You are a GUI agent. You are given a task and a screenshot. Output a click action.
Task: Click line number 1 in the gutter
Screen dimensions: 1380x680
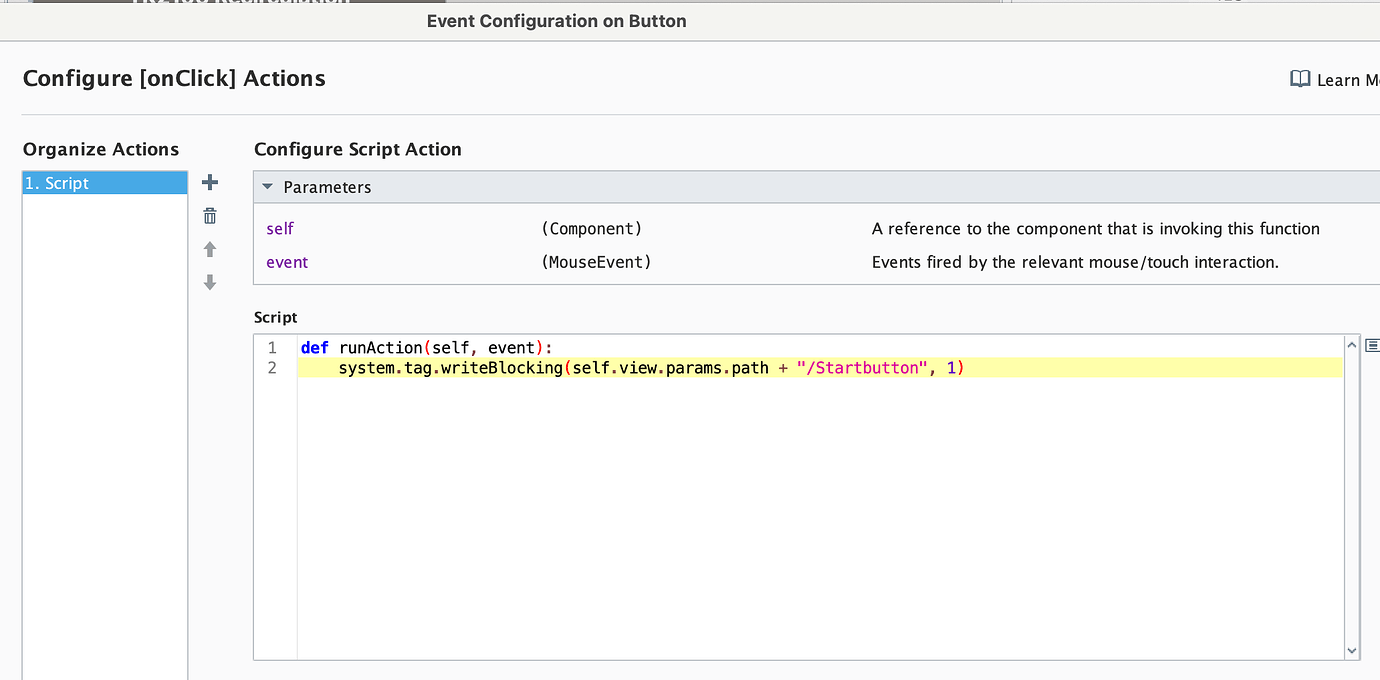tap(272, 347)
